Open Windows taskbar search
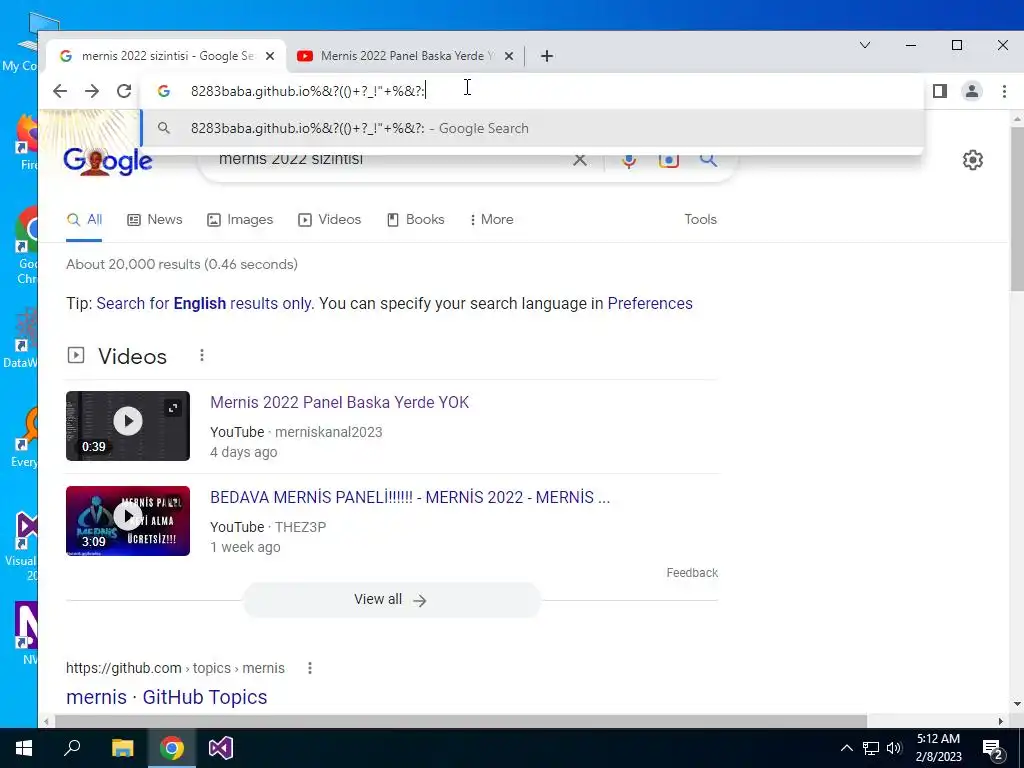Viewport: 1024px width, 768px height. [x=72, y=748]
